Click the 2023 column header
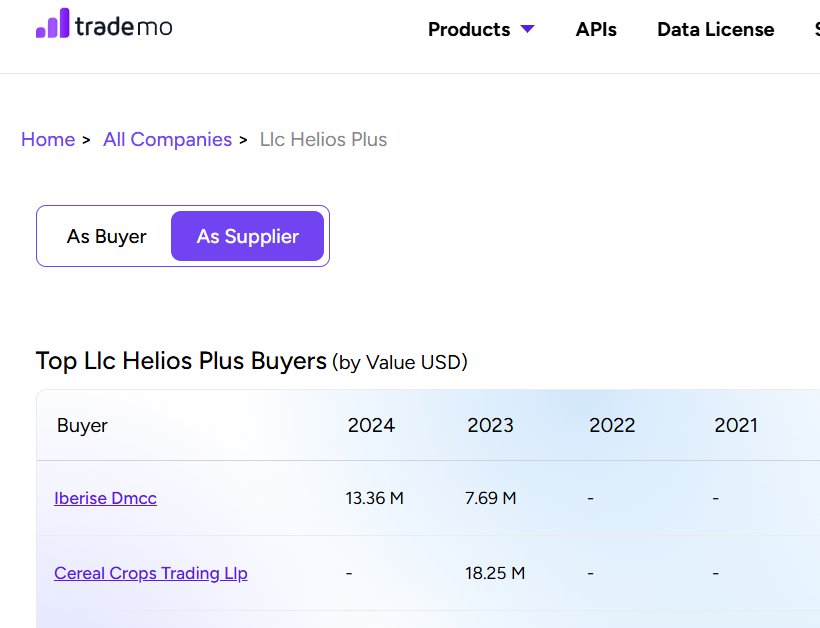The width and height of the screenshot is (820, 628). pyautogui.click(x=491, y=426)
